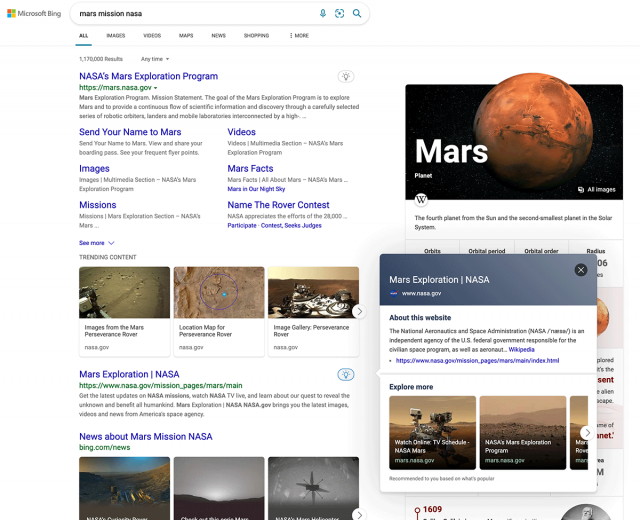Click the 1609 timeline marker
This screenshot has height=520, width=640.
coord(417,510)
